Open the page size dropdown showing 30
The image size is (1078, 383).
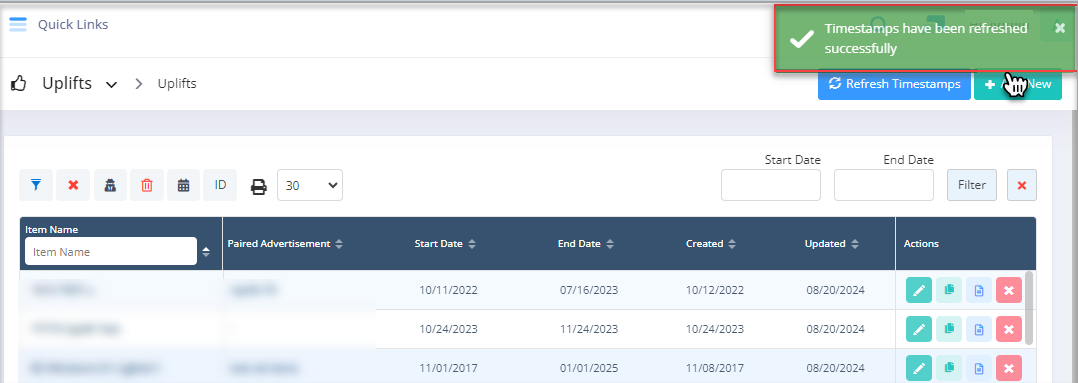[310, 185]
